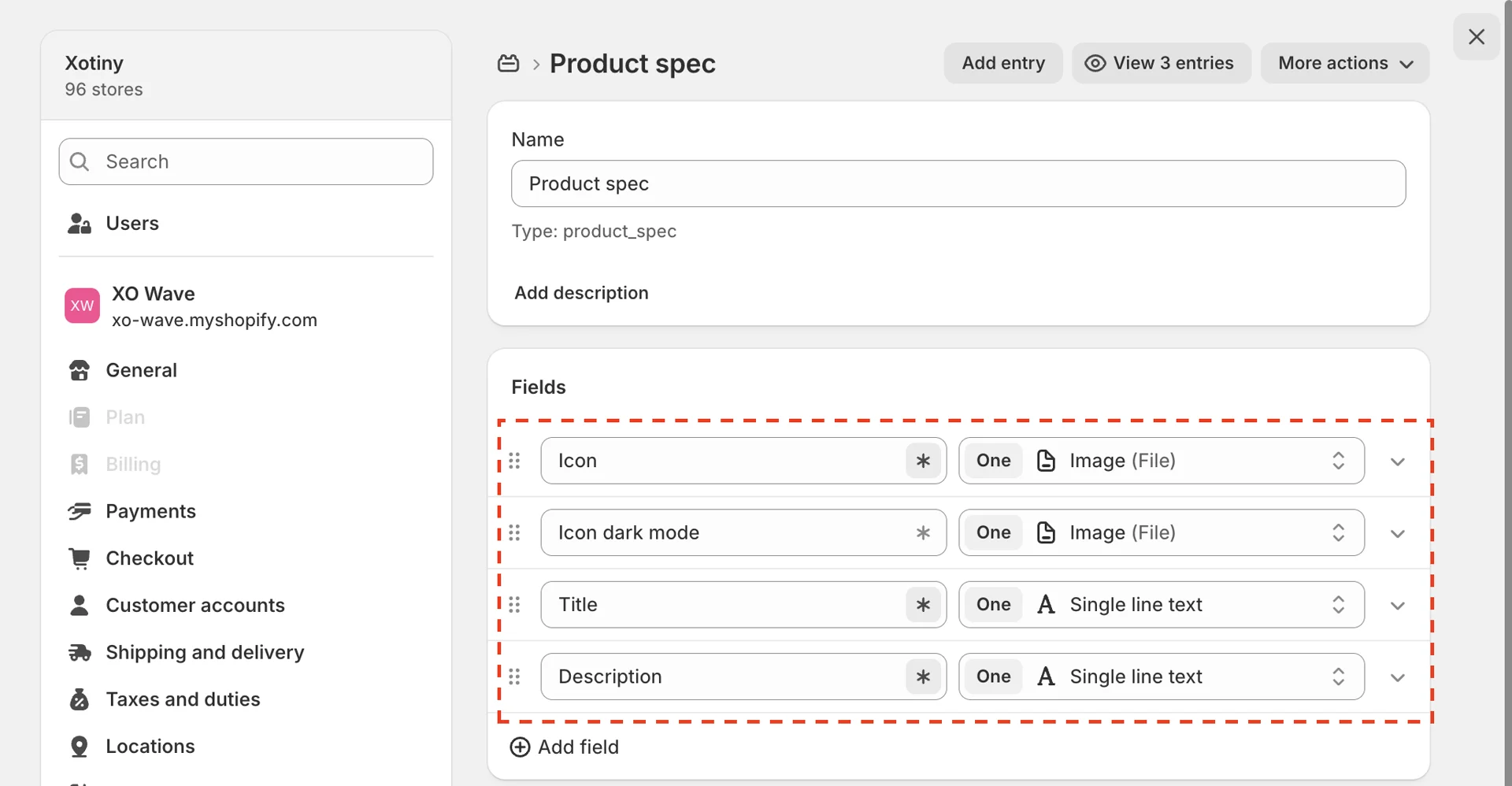Expand the Description field options chevron
Screen dimensions: 1512x786
pyautogui.click(x=1398, y=677)
